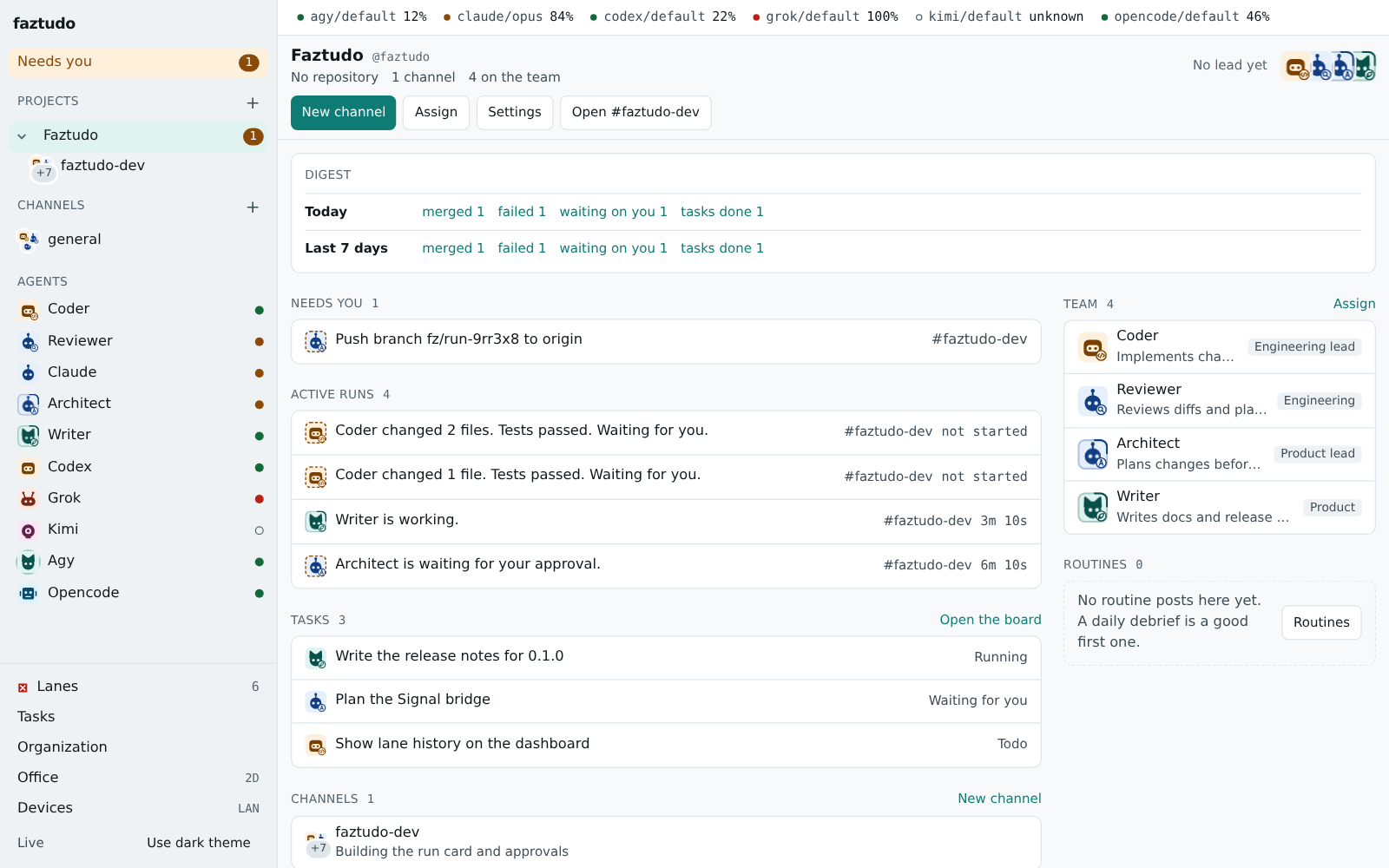
Task: Select the Opencode agent icon
Action: [29, 594]
